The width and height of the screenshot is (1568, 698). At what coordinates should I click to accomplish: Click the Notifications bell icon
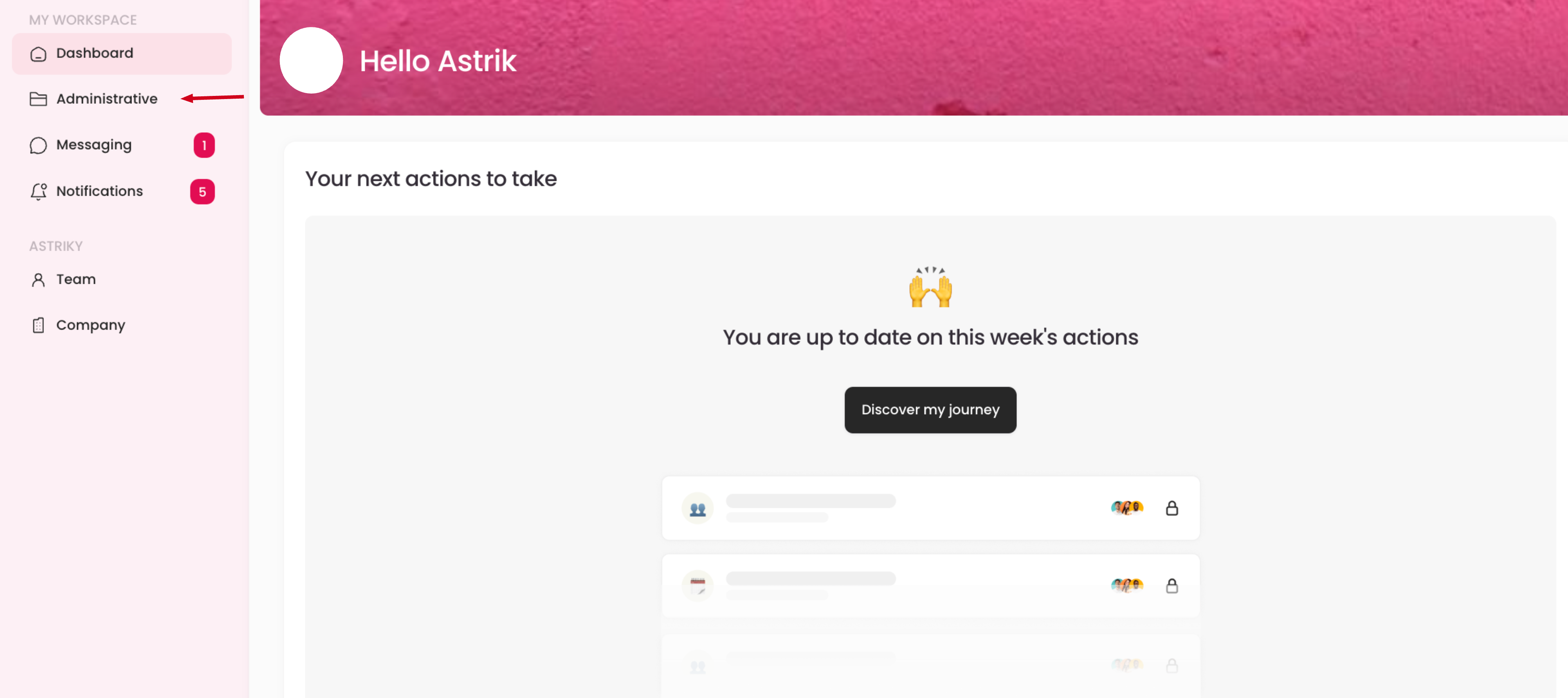(x=38, y=191)
